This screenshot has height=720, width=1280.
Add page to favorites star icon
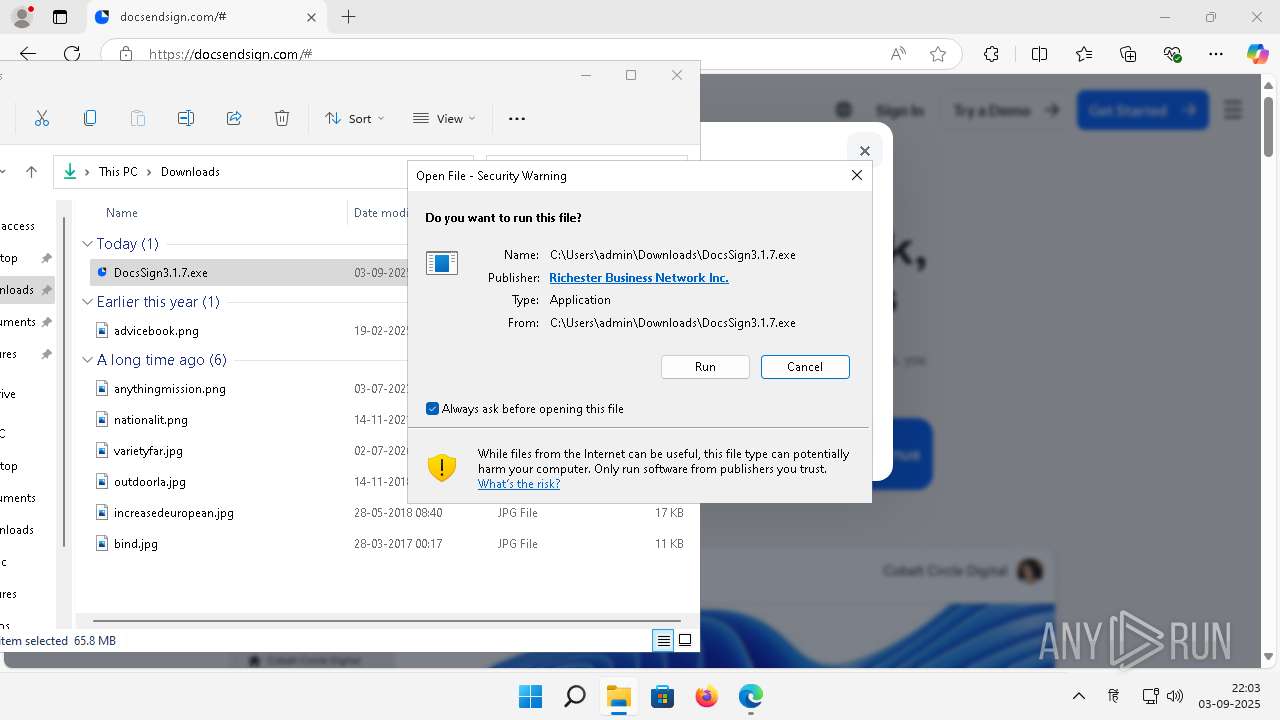pos(938,54)
